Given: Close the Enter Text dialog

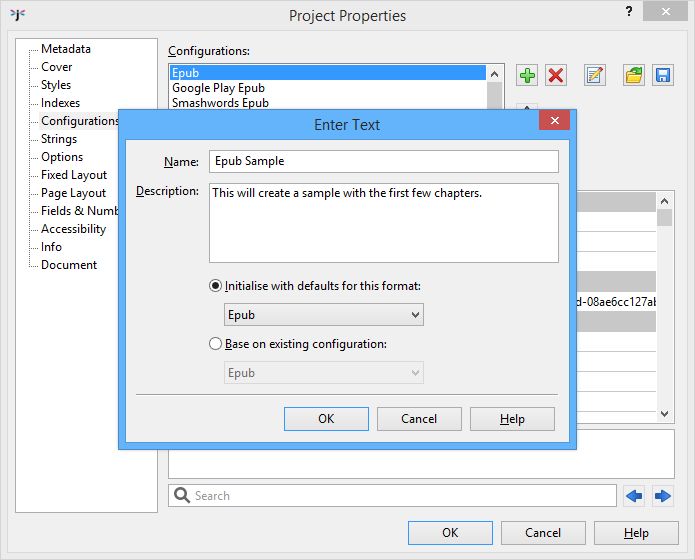Looking at the screenshot, I should click(554, 120).
